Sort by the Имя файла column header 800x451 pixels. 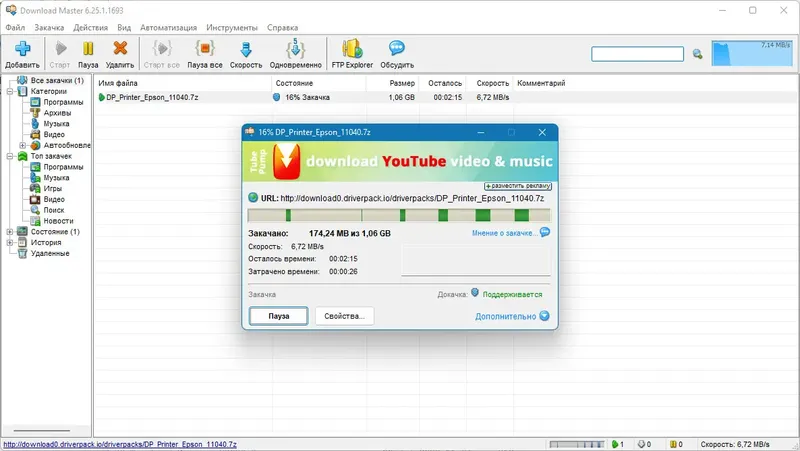[x=183, y=83]
